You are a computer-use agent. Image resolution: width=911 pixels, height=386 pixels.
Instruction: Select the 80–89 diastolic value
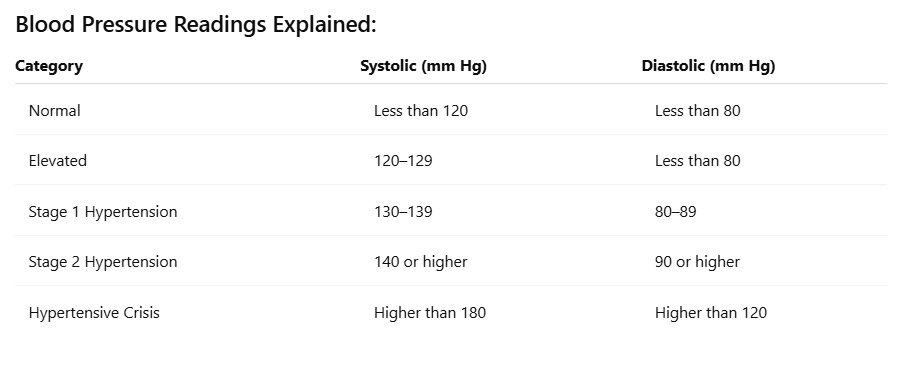click(676, 212)
